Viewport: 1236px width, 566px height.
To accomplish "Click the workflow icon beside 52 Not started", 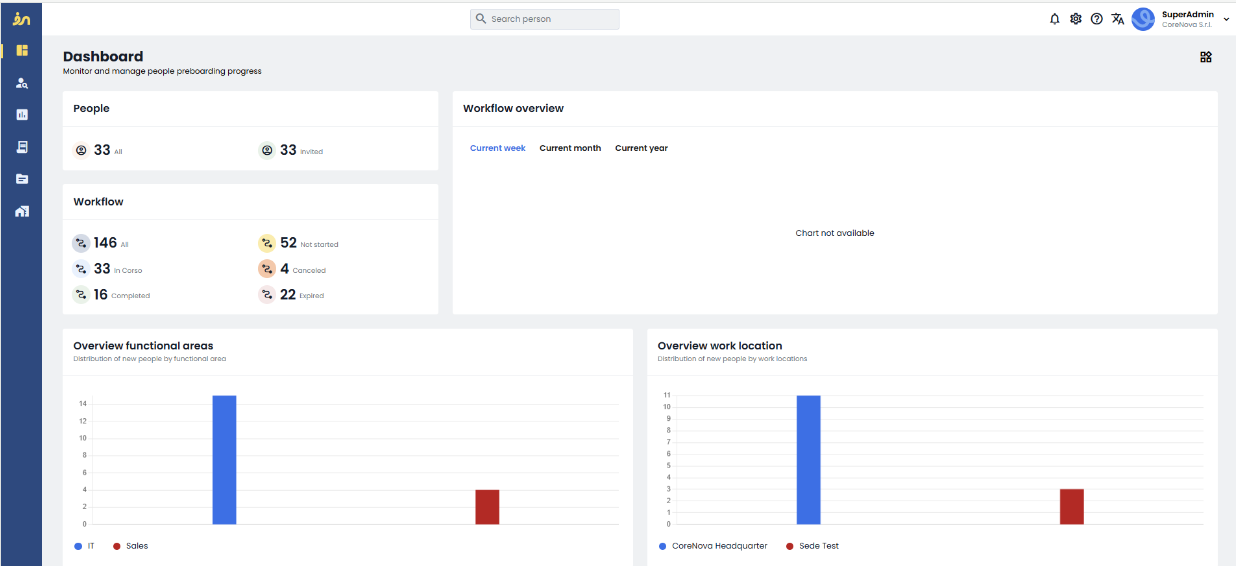I will pyautogui.click(x=267, y=243).
